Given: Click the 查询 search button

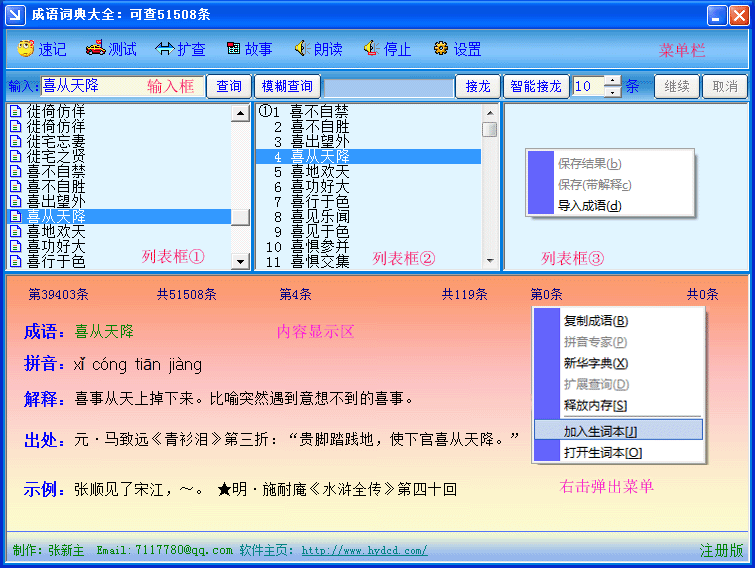Looking at the screenshot, I should point(229,87).
